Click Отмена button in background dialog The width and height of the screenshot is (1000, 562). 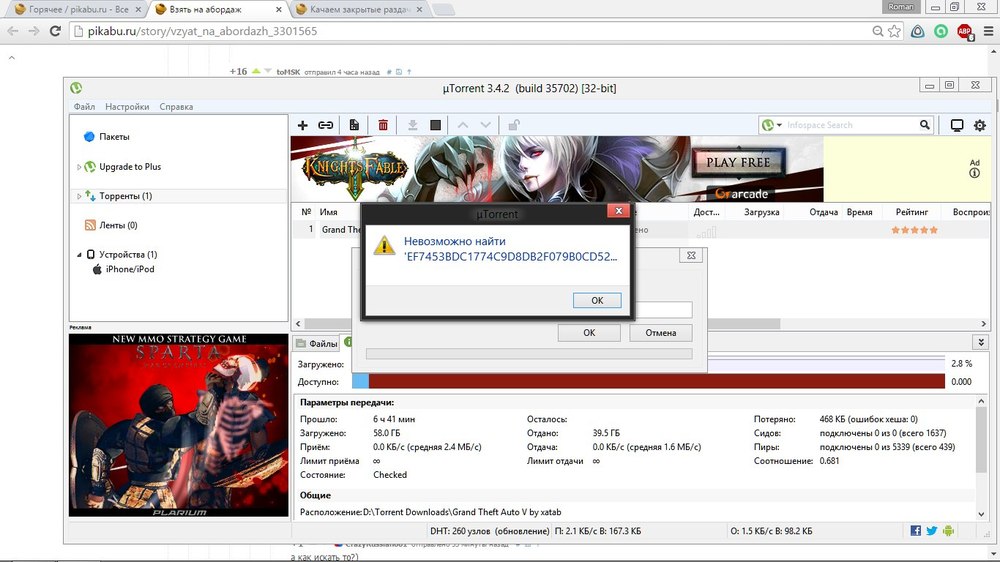(x=660, y=332)
